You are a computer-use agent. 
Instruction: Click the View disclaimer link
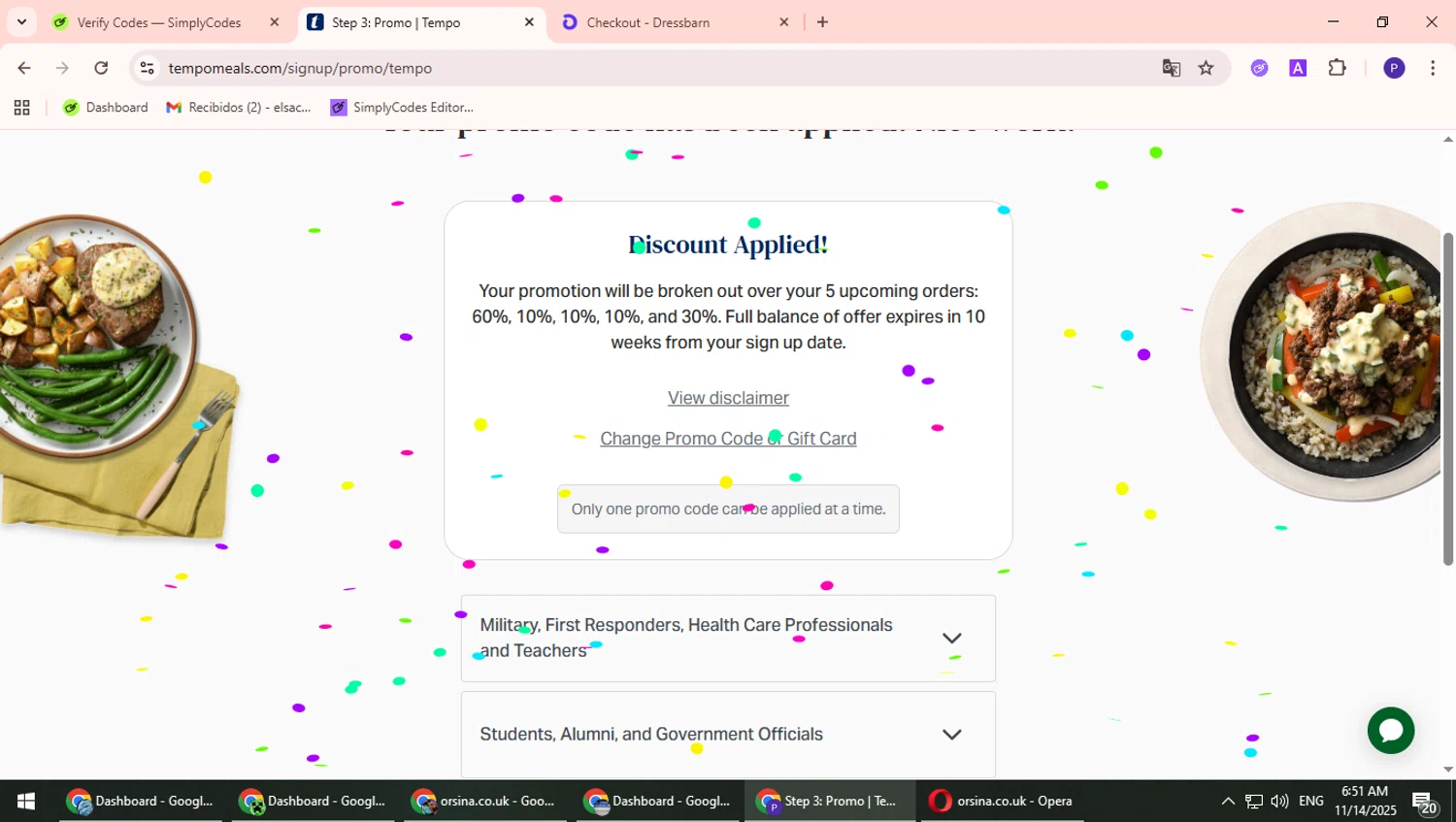(728, 398)
